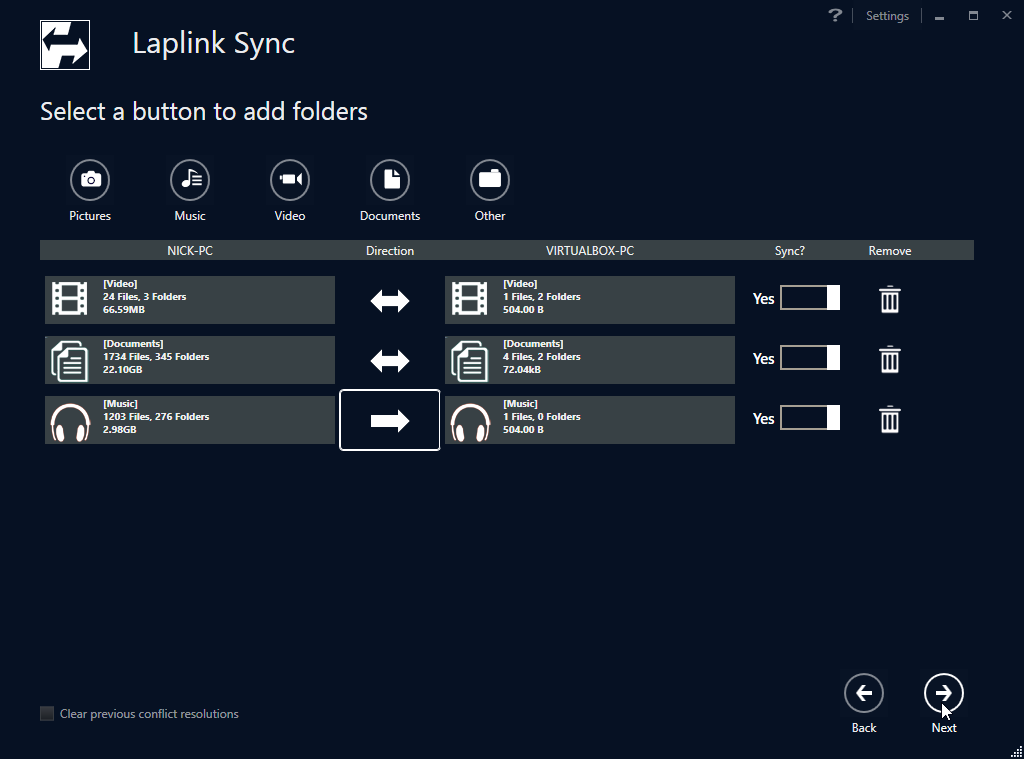Click the Back arrow button
Viewport: 1024px width, 759px height.
[x=864, y=693]
